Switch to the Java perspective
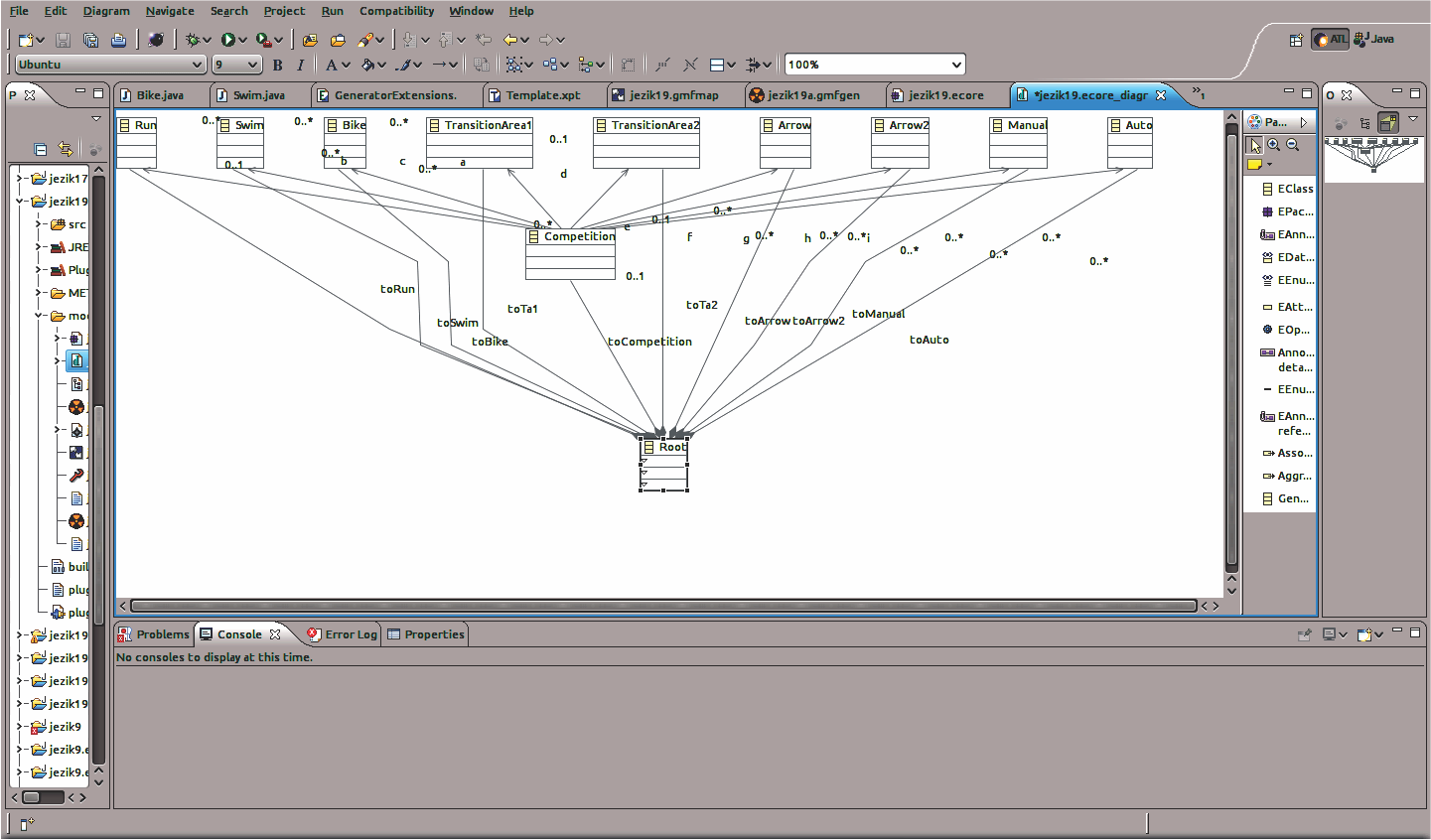The height and width of the screenshot is (840, 1431). click(1374, 40)
